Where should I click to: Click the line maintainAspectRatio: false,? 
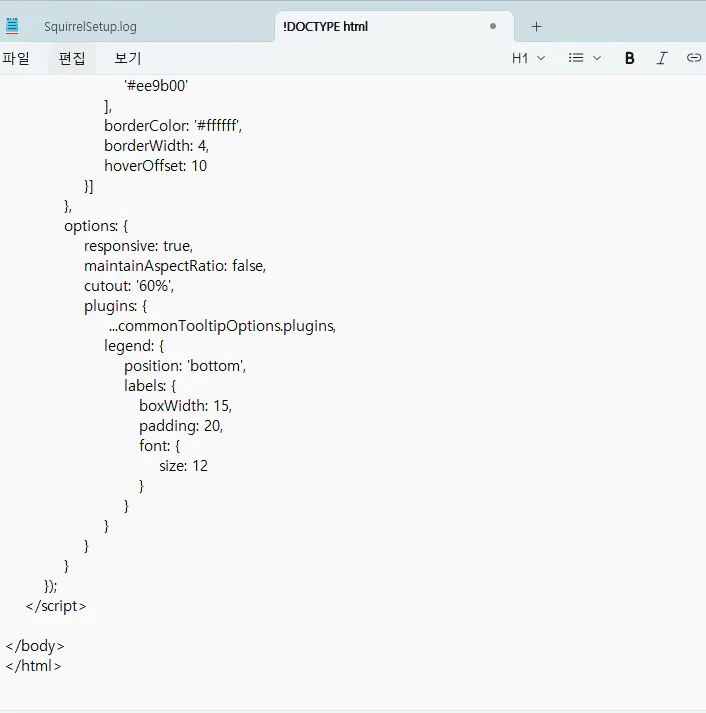pos(175,266)
